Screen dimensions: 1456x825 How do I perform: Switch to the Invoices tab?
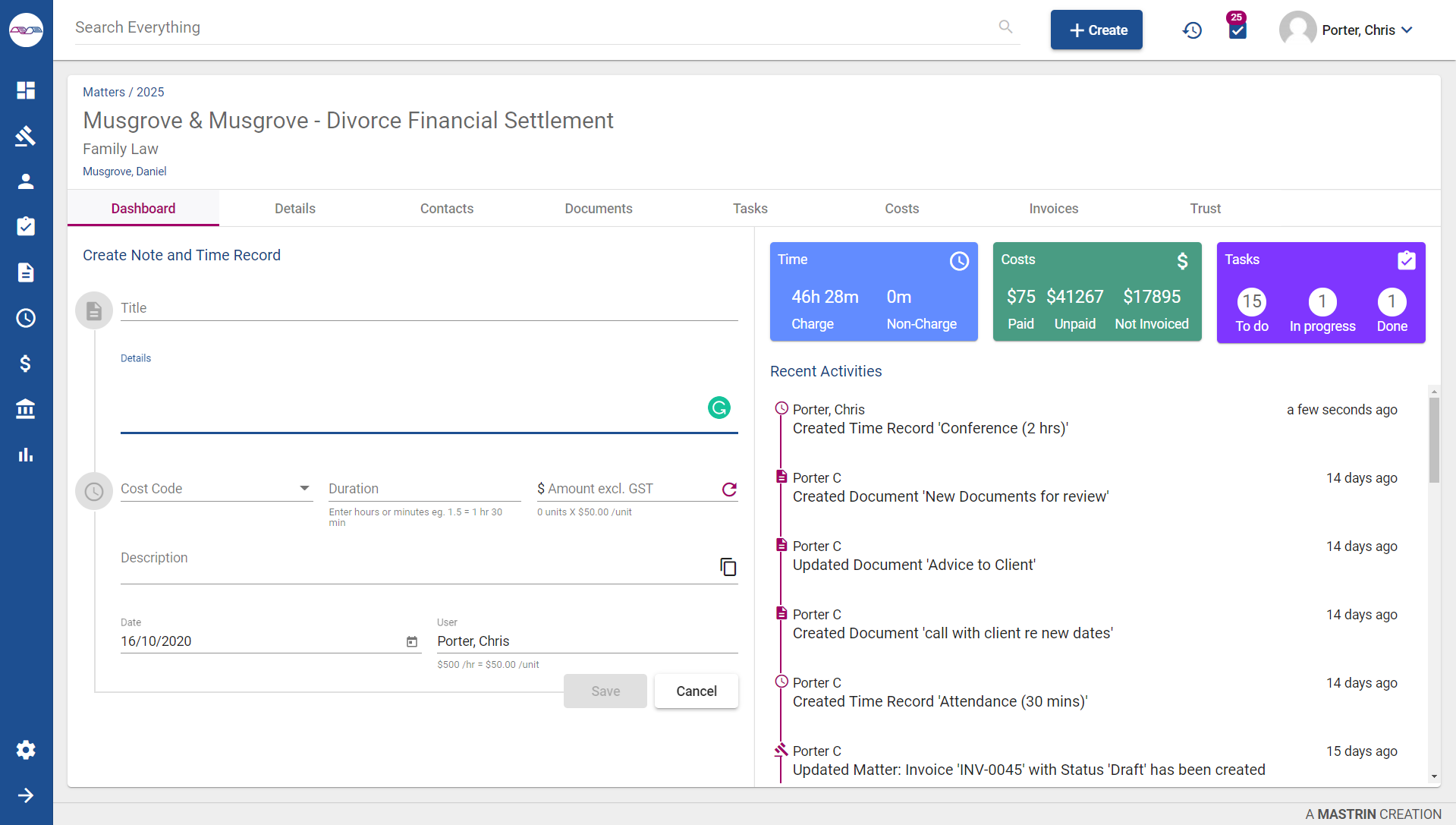[x=1053, y=208]
